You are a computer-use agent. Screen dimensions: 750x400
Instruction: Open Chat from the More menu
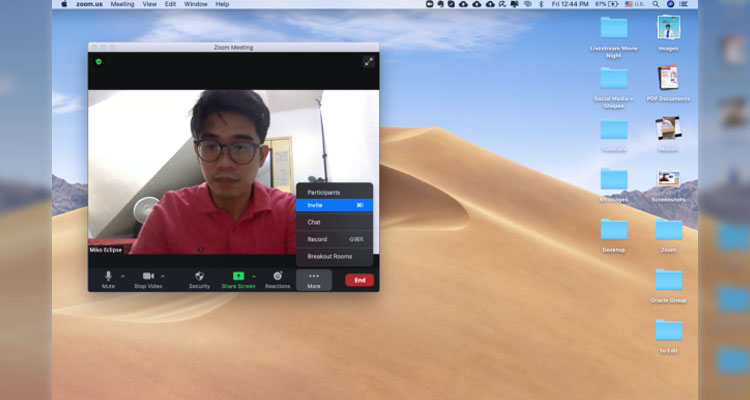(x=334, y=222)
